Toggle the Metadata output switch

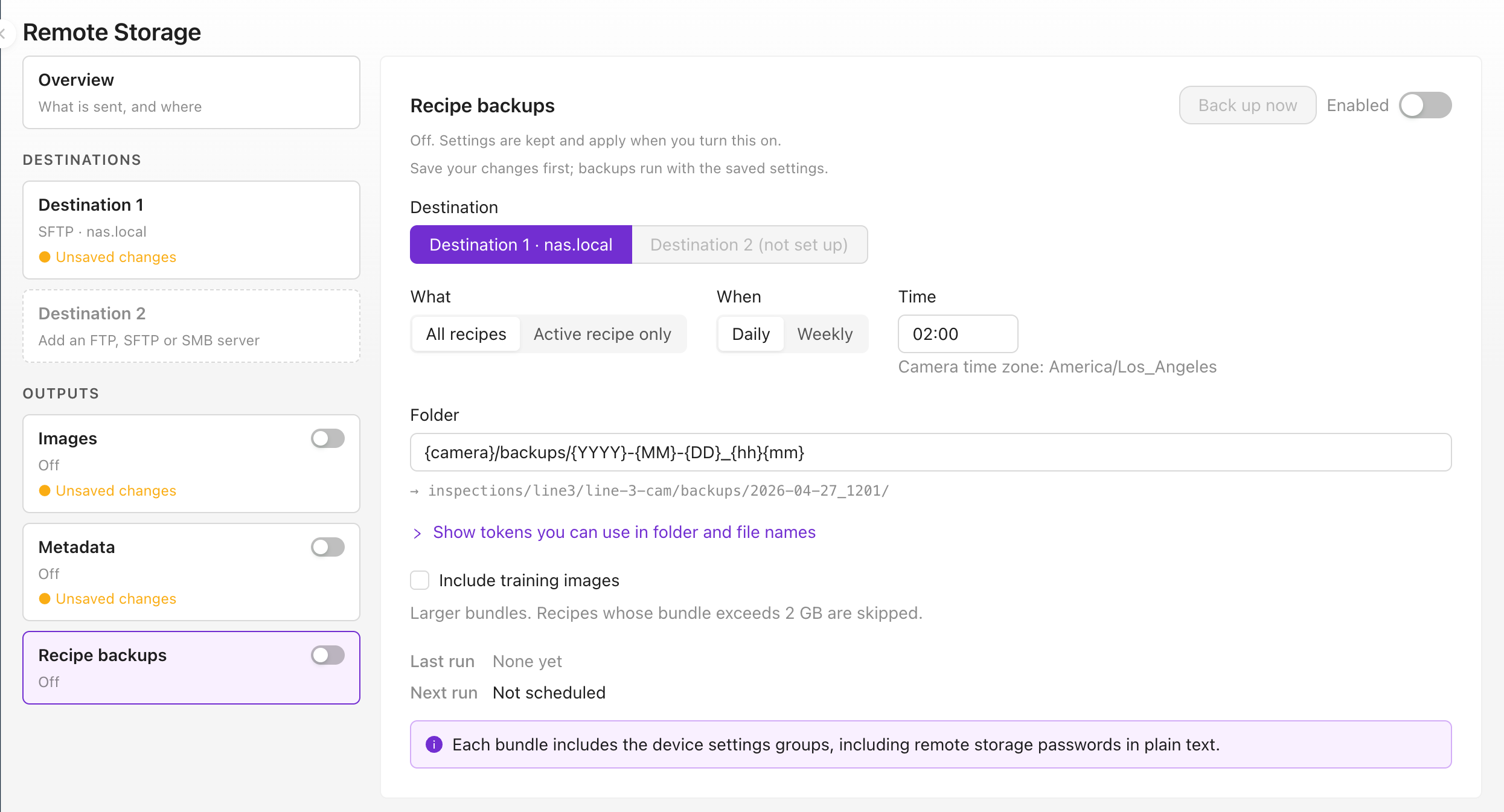tap(328, 547)
